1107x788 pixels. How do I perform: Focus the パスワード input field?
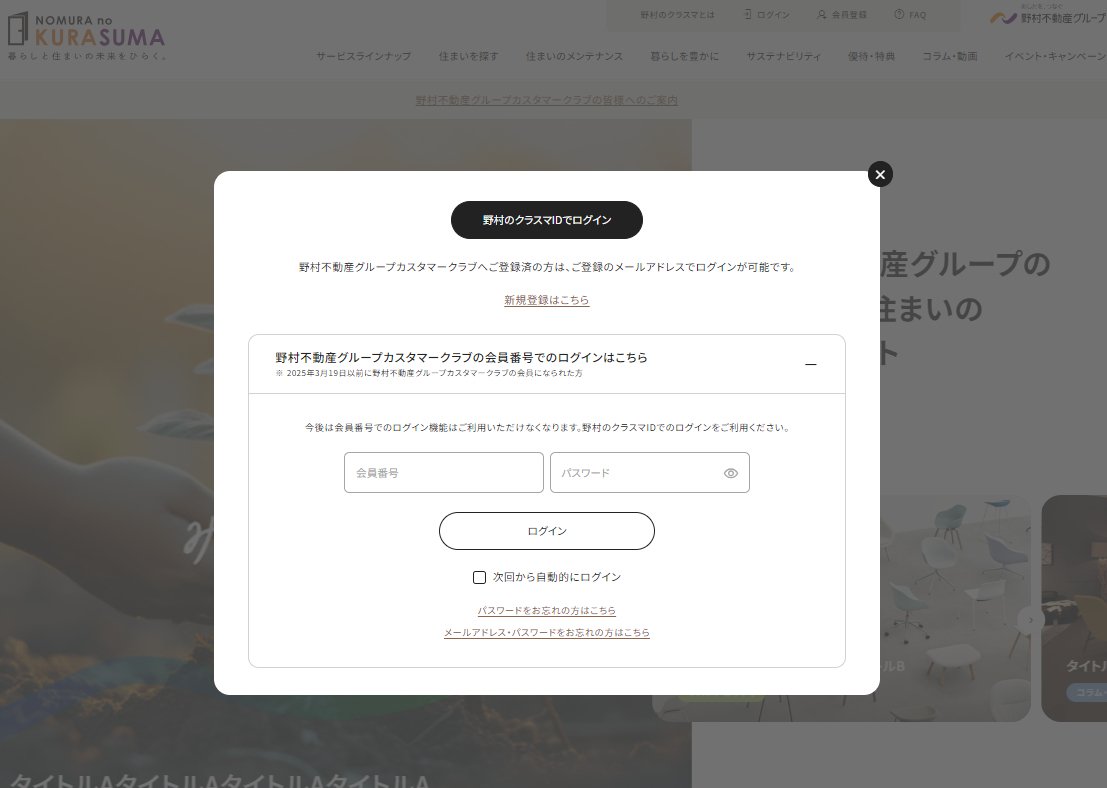pos(650,472)
